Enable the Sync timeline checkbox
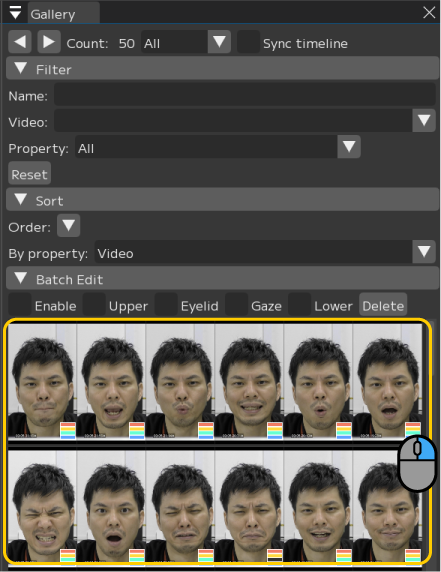The width and height of the screenshot is (441, 572). click(248, 42)
